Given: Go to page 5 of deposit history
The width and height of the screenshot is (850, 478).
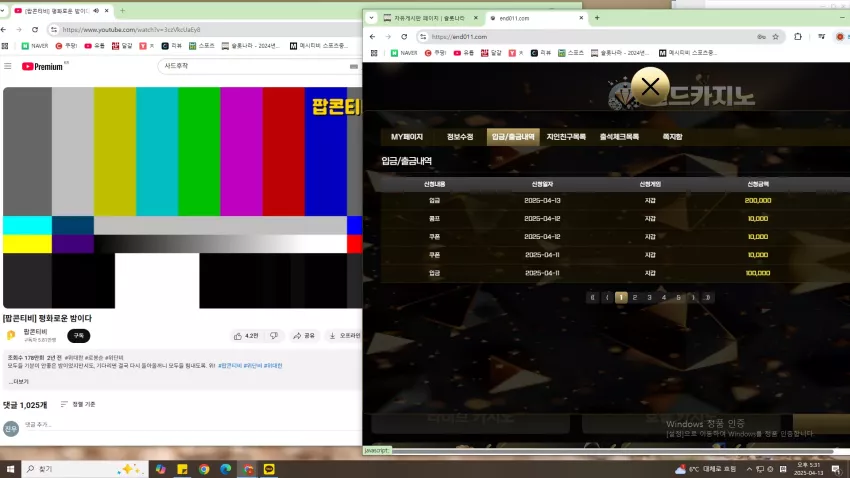Looking at the screenshot, I should point(678,298).
